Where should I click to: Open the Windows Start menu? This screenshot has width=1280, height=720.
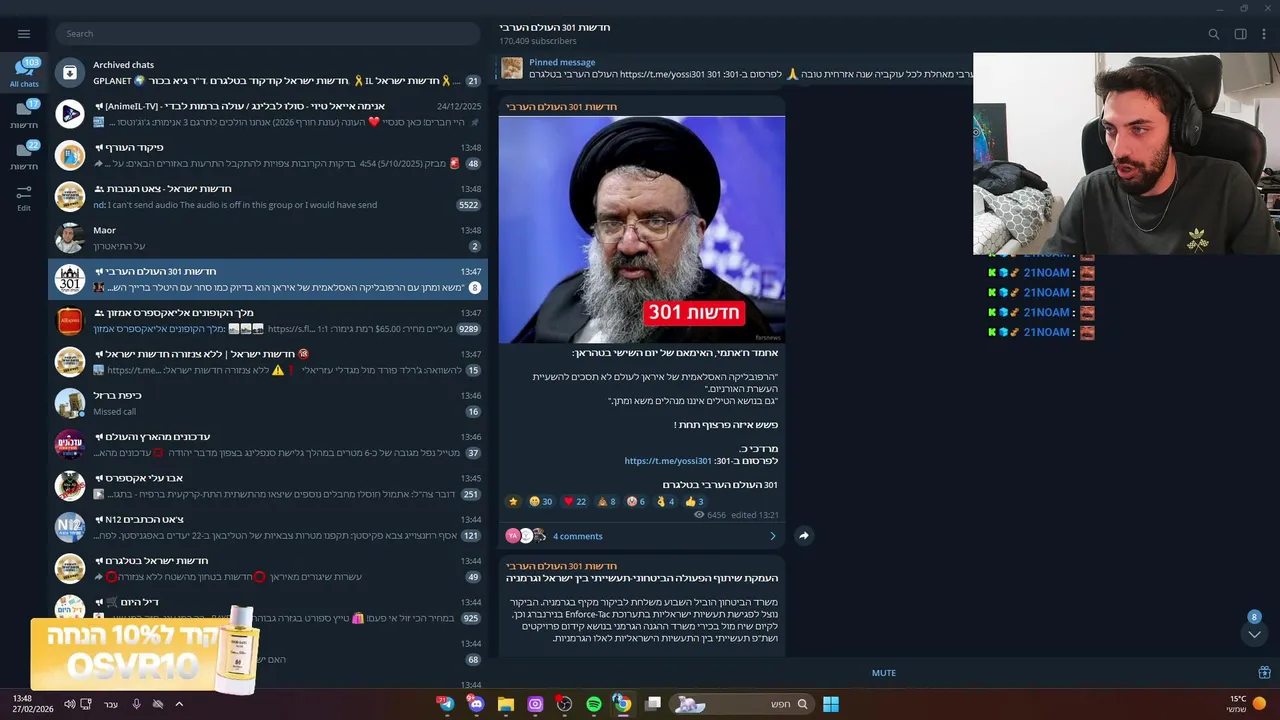pos(831,704)
